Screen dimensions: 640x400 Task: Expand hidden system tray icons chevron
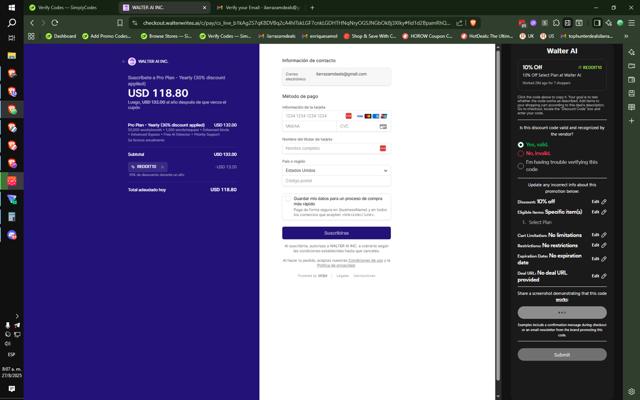click(x=17, y=316)
